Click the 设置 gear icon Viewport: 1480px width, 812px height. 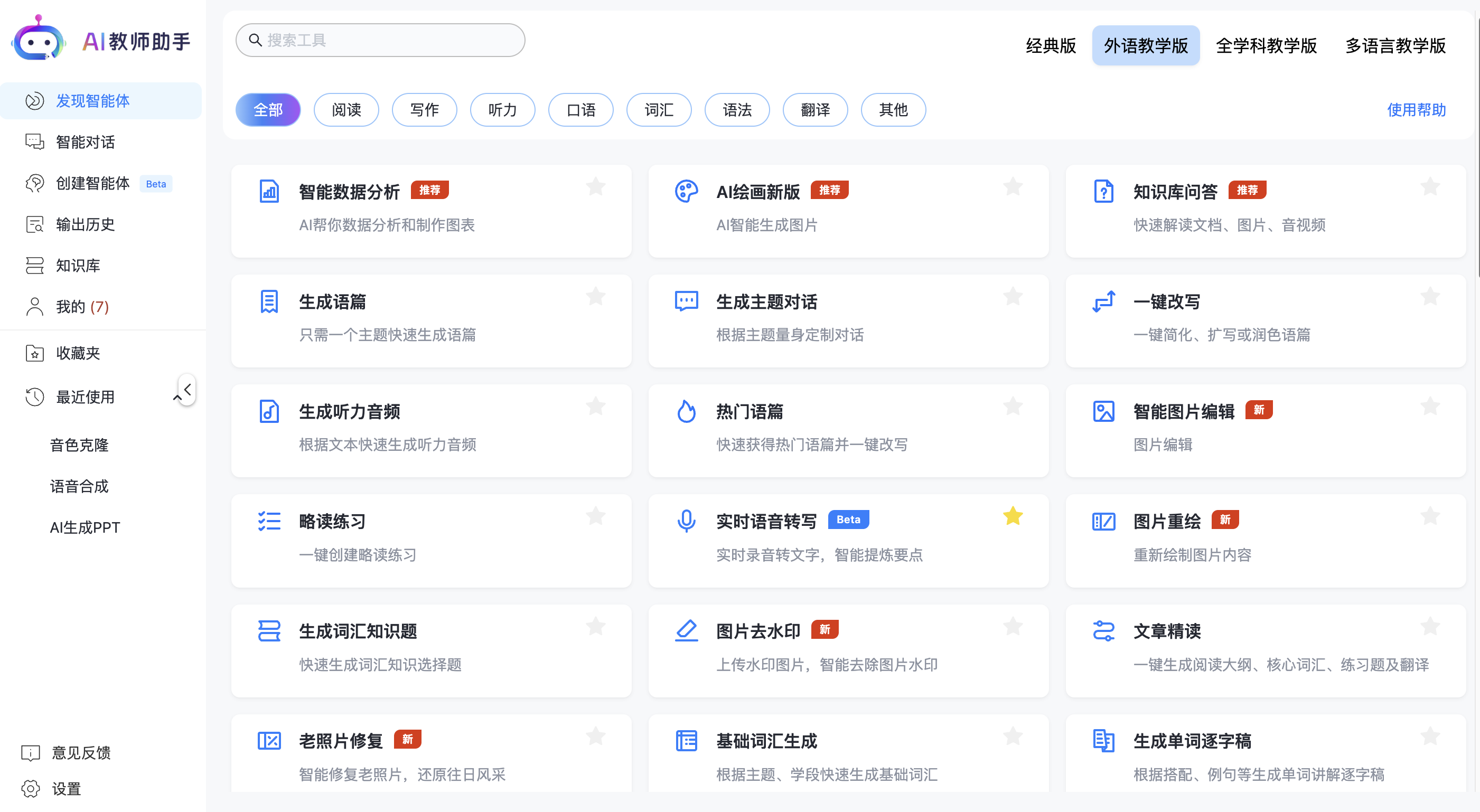click(31, 788)
